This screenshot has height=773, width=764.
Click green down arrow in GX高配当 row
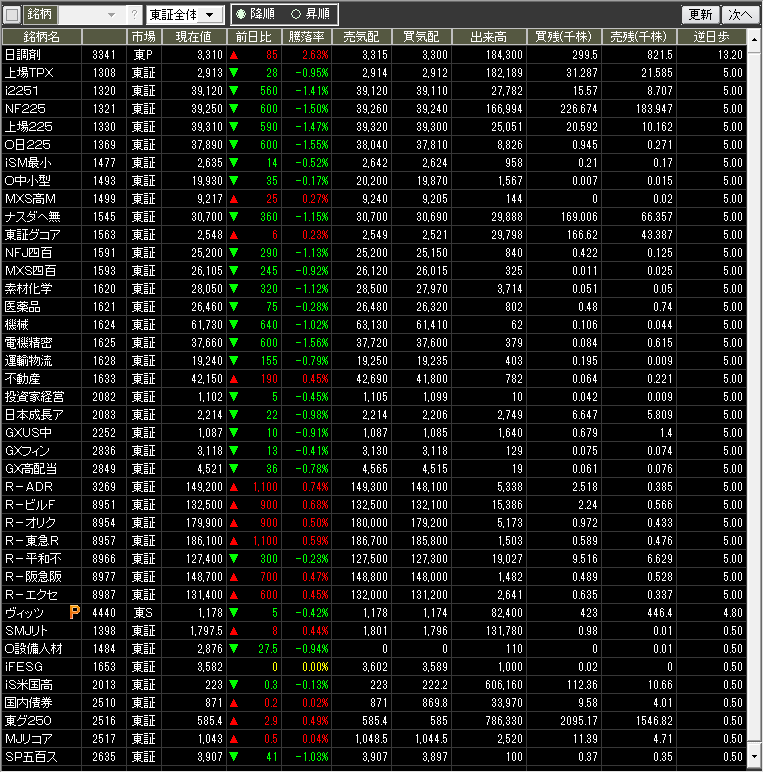(234, 469)
